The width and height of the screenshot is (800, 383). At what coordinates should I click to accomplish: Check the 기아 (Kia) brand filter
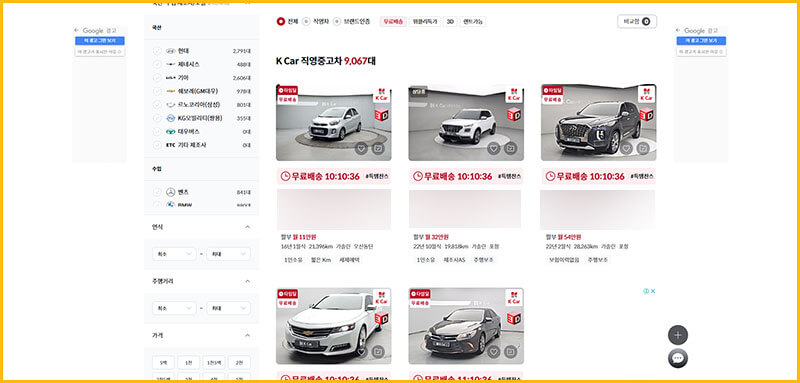(x=157, y=78)
